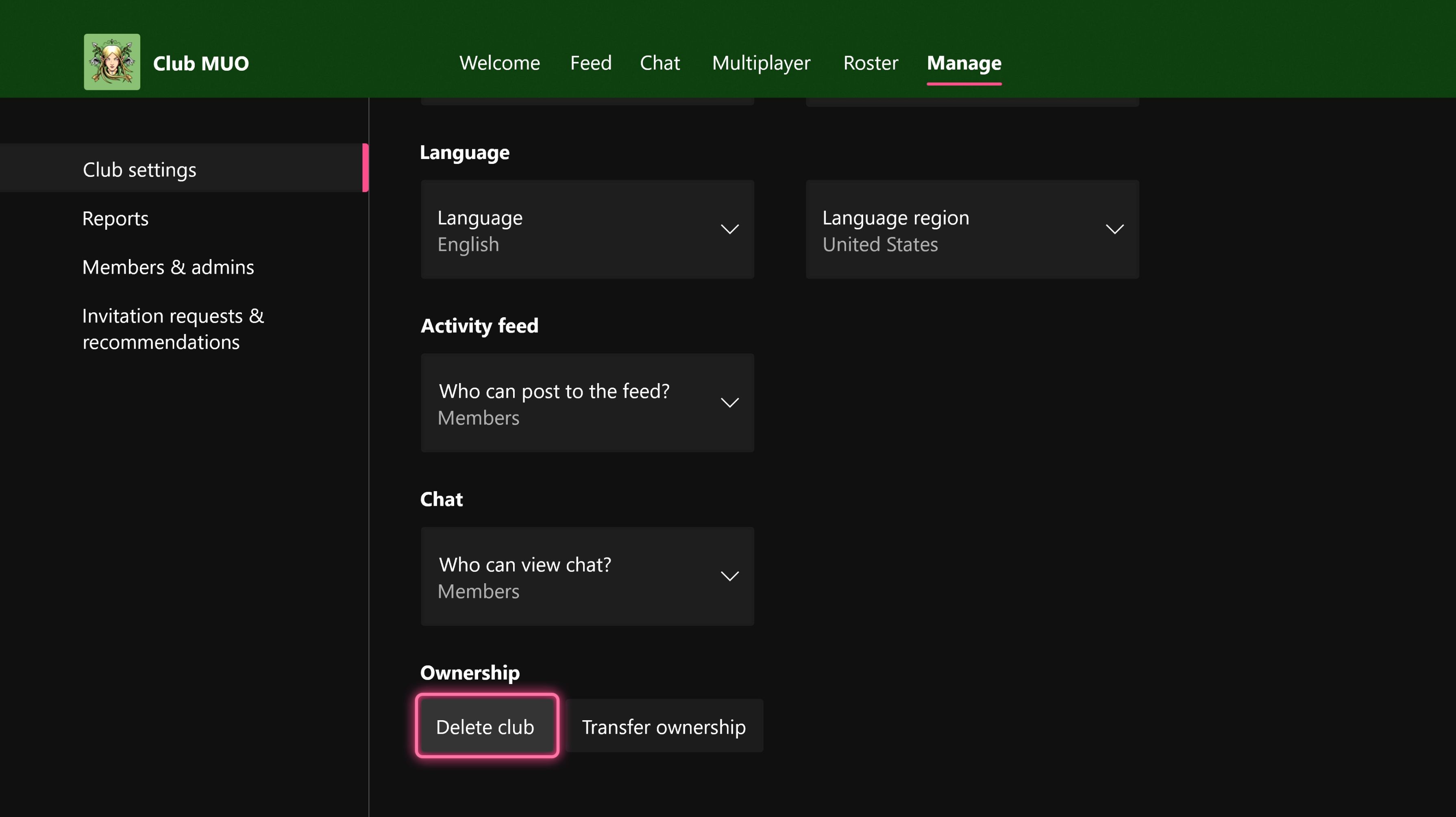The height and width of the screenshot is (817, 1456).
Task: Click the Club MUO avatar icon
Action: tap(111, 61)
